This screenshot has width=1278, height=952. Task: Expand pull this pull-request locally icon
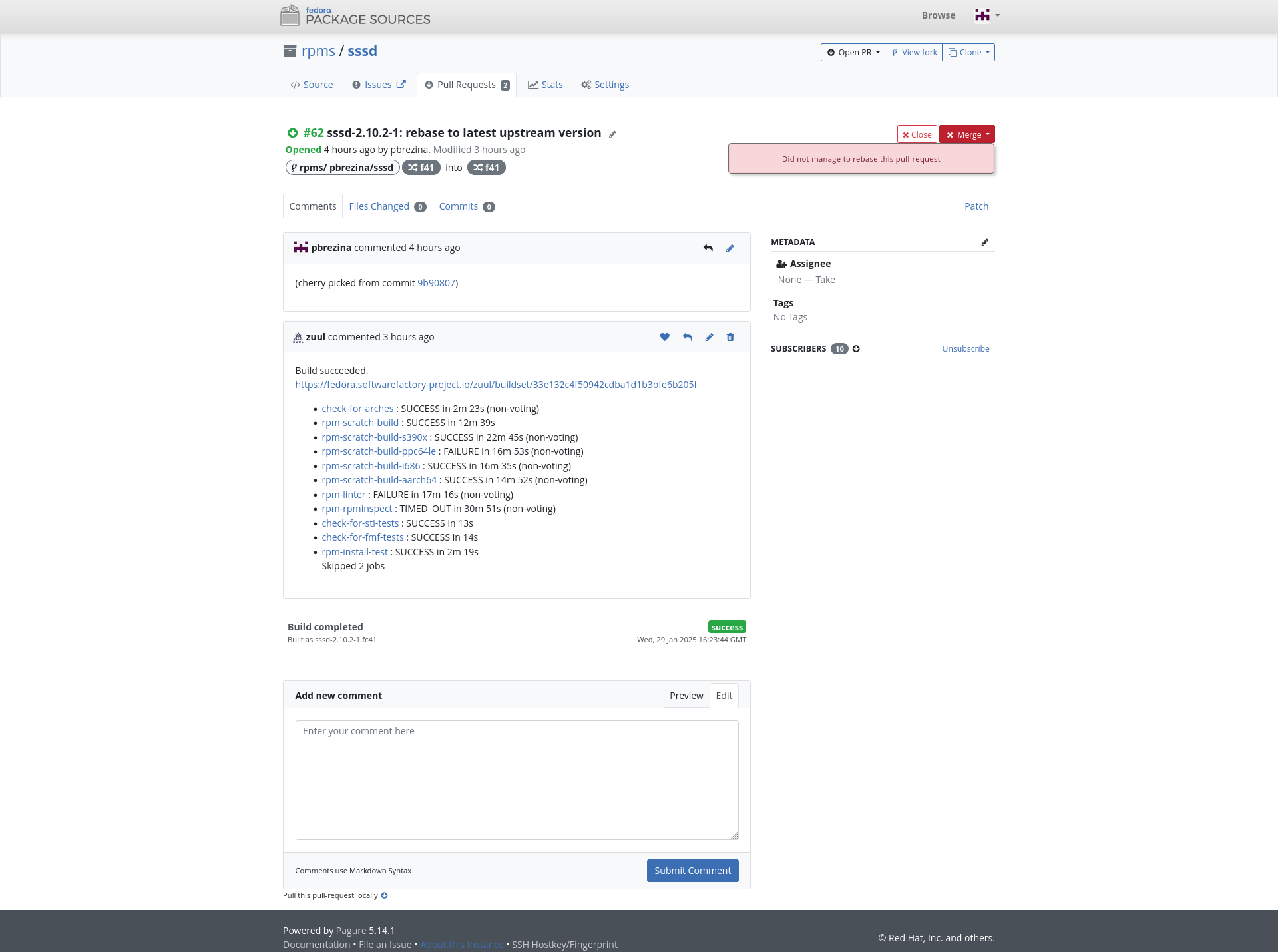(384, 895)
